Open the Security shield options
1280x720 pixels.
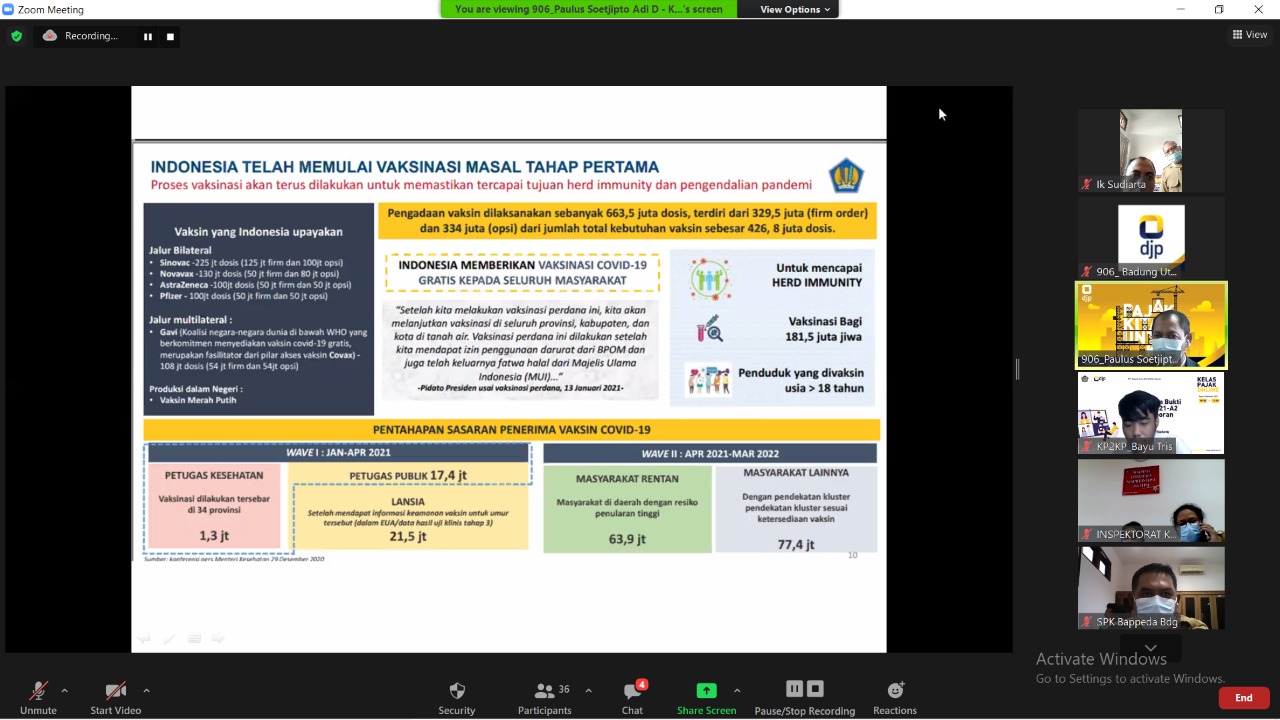[457, 697]
